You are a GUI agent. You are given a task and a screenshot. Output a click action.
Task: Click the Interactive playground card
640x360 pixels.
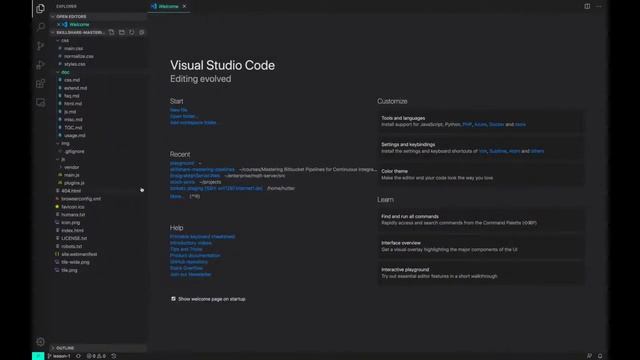click(481, 273)
